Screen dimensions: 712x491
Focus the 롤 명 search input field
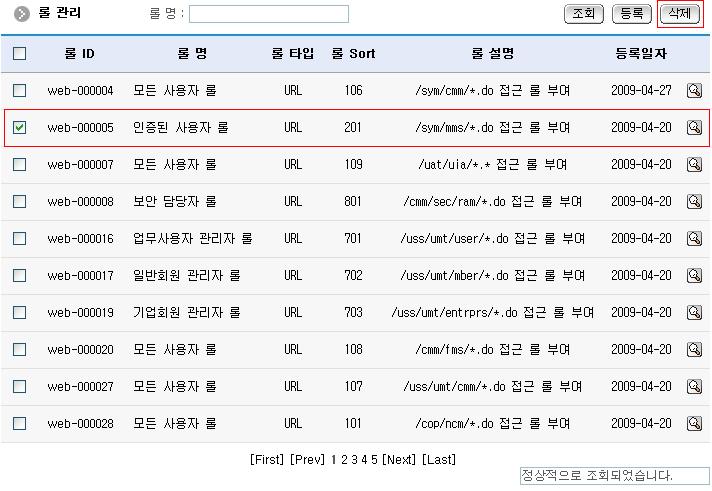(x=269, y=14)
